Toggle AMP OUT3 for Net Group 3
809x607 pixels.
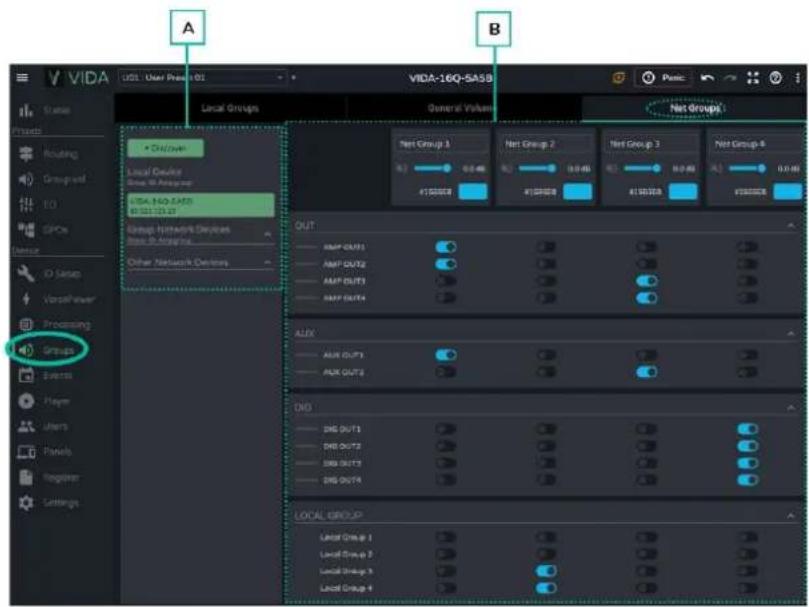[x=646, y=281]
